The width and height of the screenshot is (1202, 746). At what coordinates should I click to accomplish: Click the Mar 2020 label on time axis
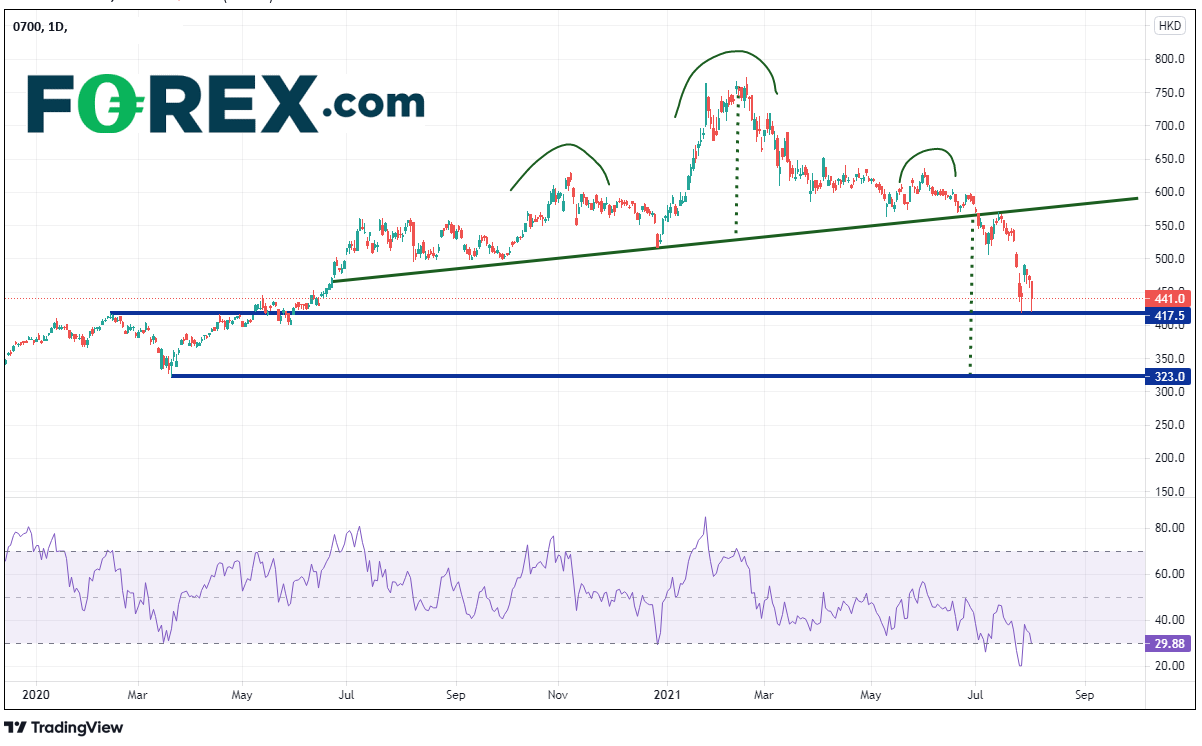tap(138, 693)
